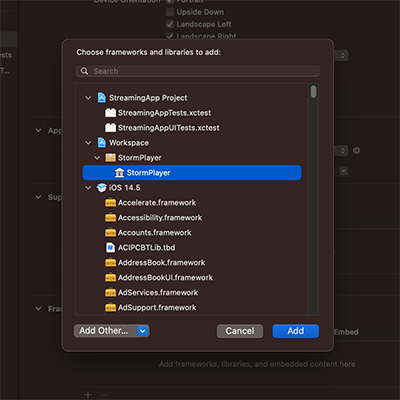The image size is (400, 400).
Task: Select AddressBookUI.framework in the list
Action: click(165, 278)
